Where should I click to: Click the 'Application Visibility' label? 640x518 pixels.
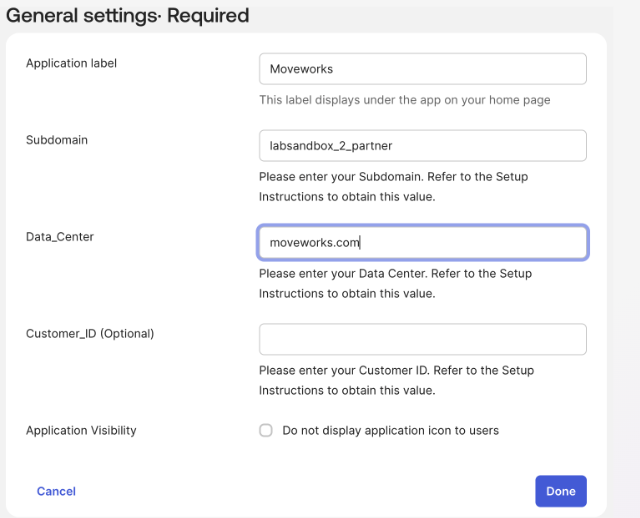81,431
